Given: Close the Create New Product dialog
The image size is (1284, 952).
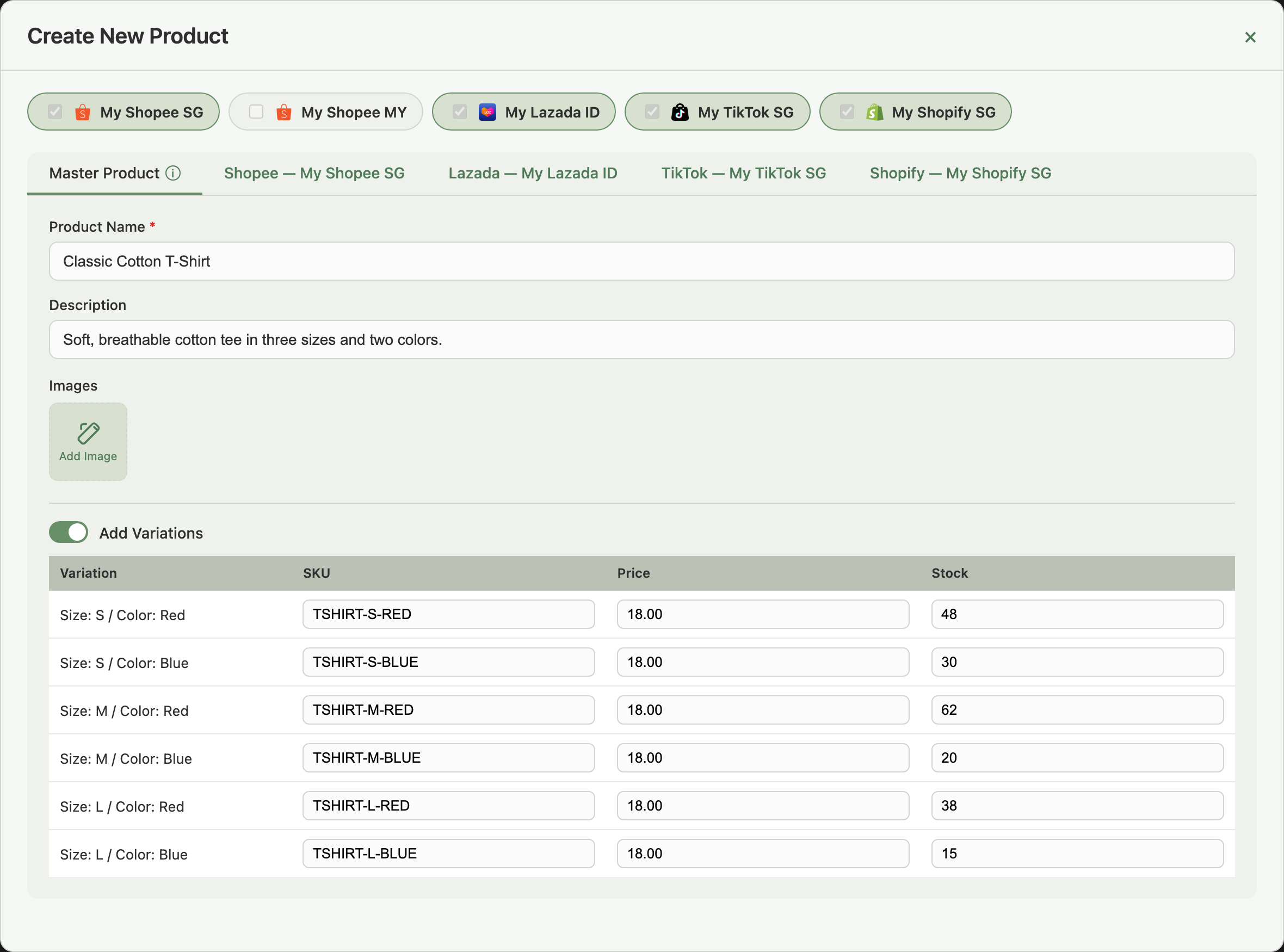Looking at the screenshot, I should pos(1250,38).
